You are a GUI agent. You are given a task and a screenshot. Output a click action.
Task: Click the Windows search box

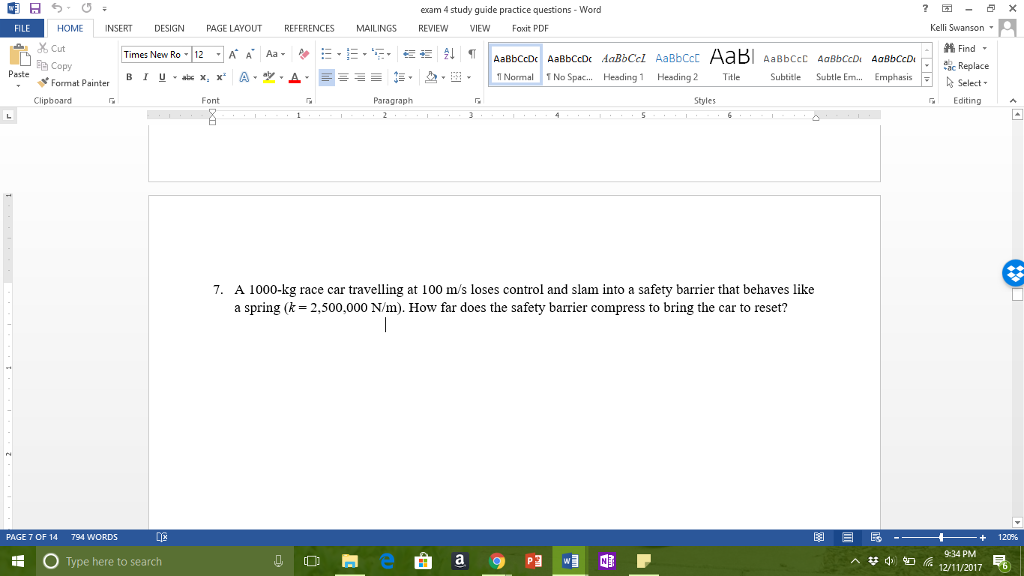[150, 561]
